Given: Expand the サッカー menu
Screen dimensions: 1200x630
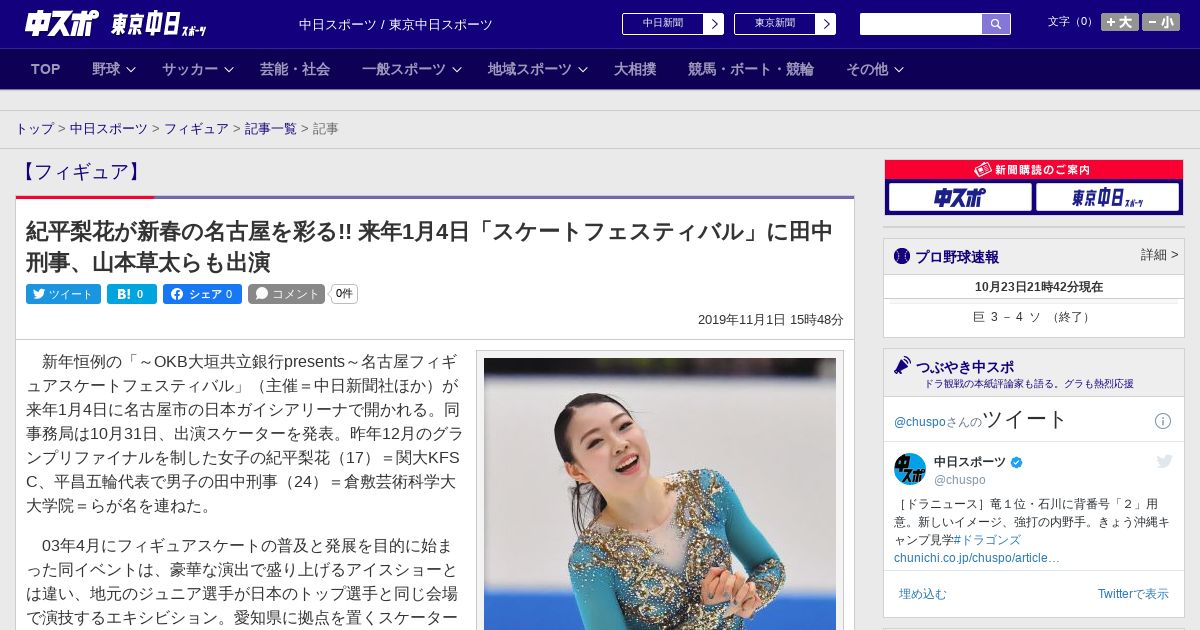Looking at the screenshot, I should click(198, 69).
